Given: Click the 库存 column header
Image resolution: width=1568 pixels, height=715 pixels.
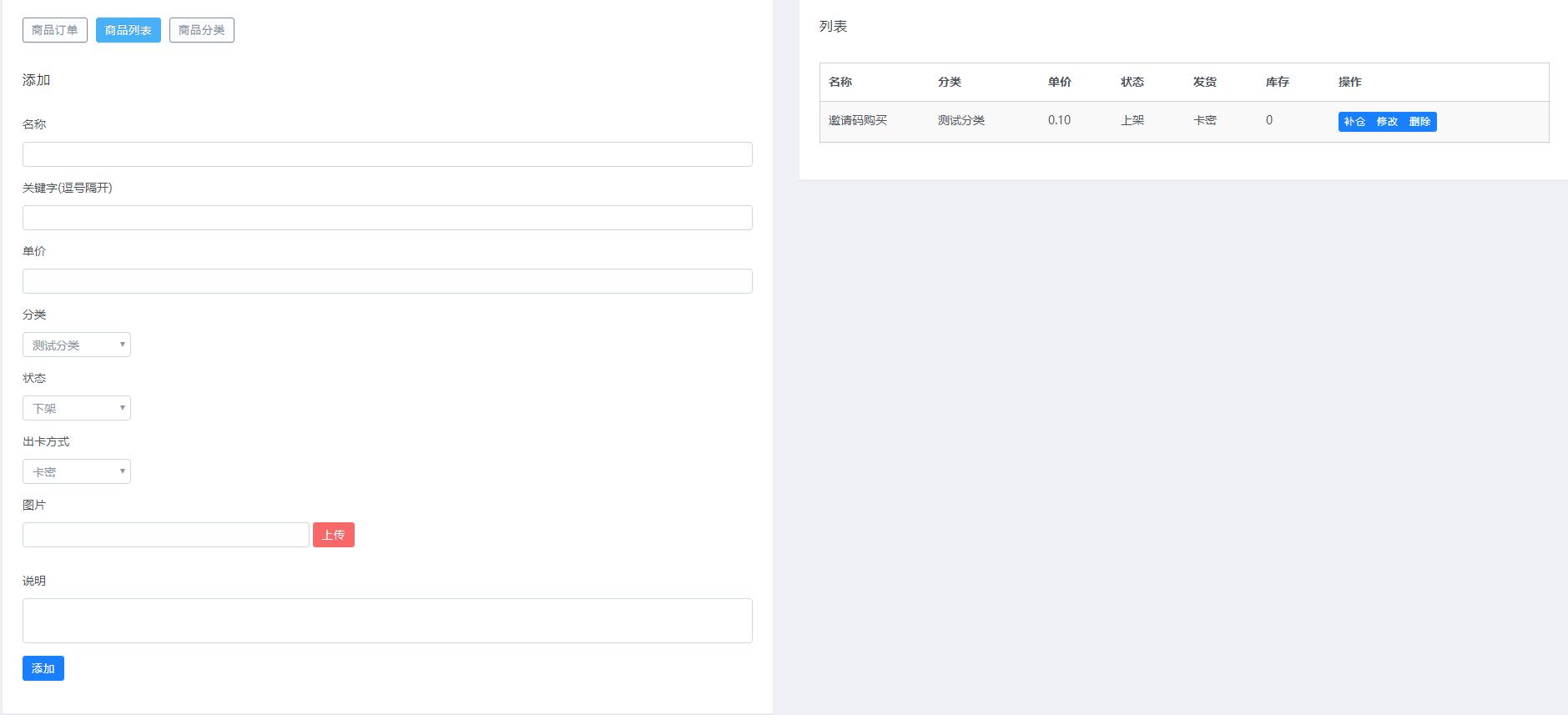Looking at the screenshot, I should tap(1277, 82).
